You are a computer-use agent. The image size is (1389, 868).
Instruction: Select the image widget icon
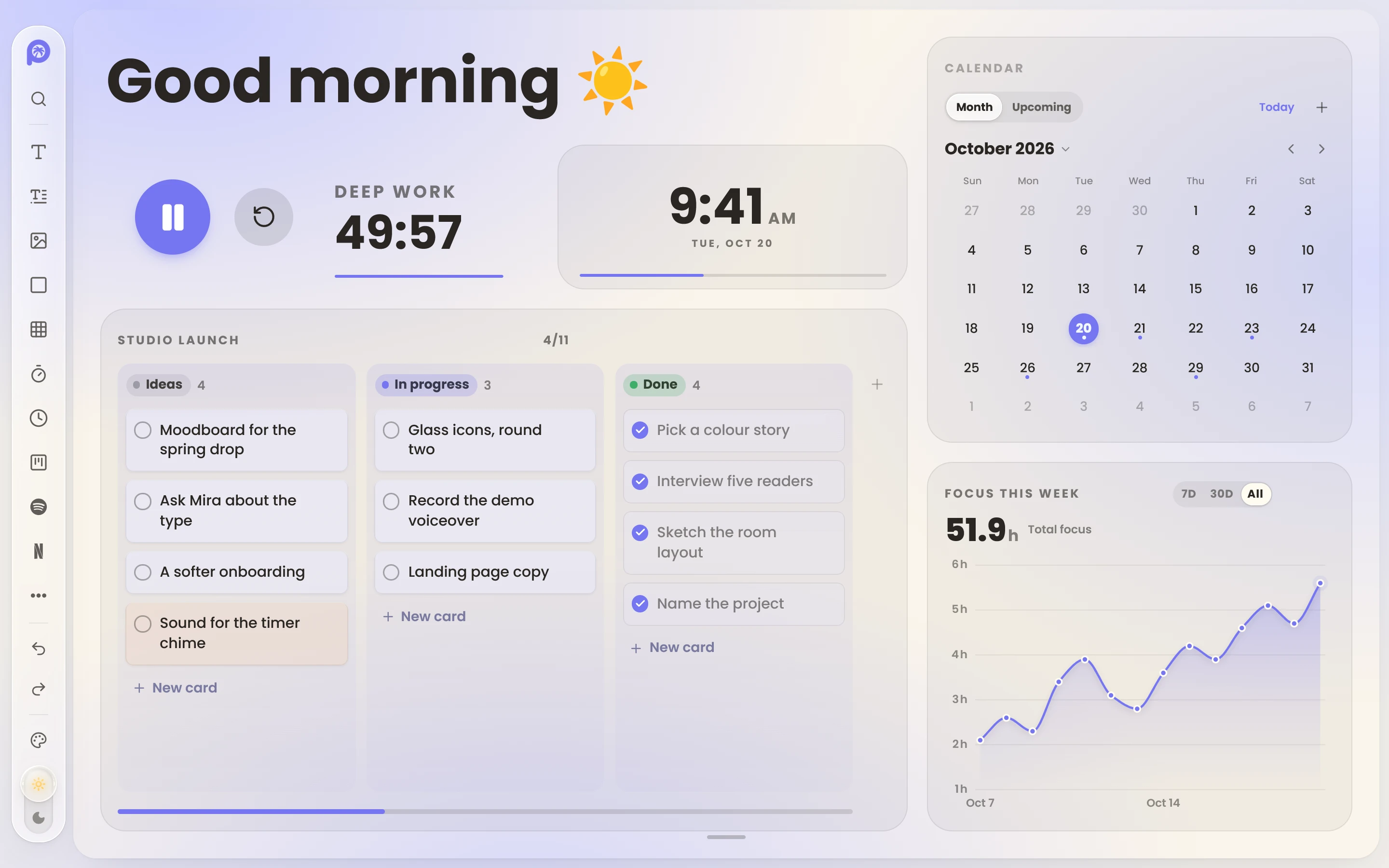pyautogui.click(x=39, y=241)
